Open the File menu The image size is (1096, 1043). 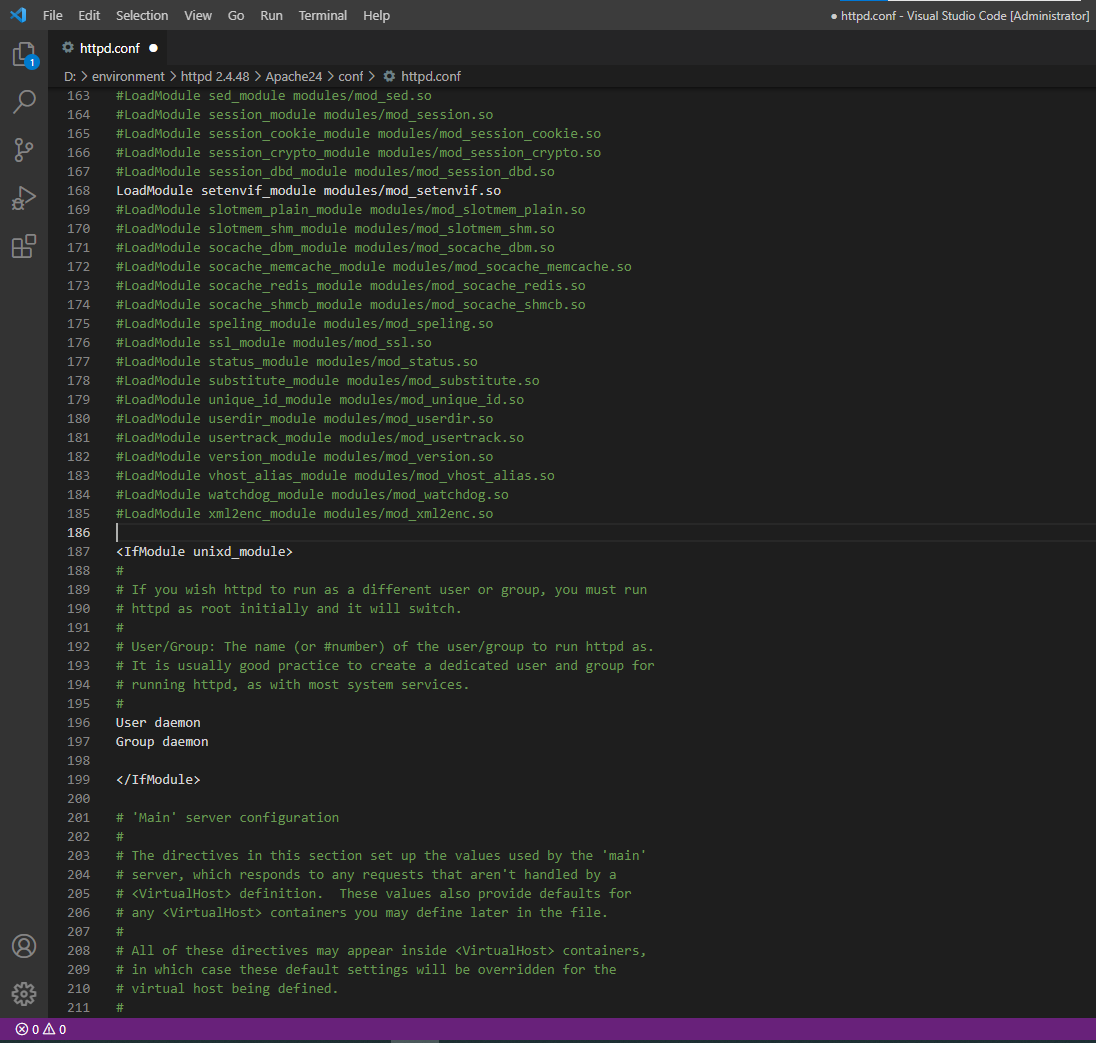point(52,15)
